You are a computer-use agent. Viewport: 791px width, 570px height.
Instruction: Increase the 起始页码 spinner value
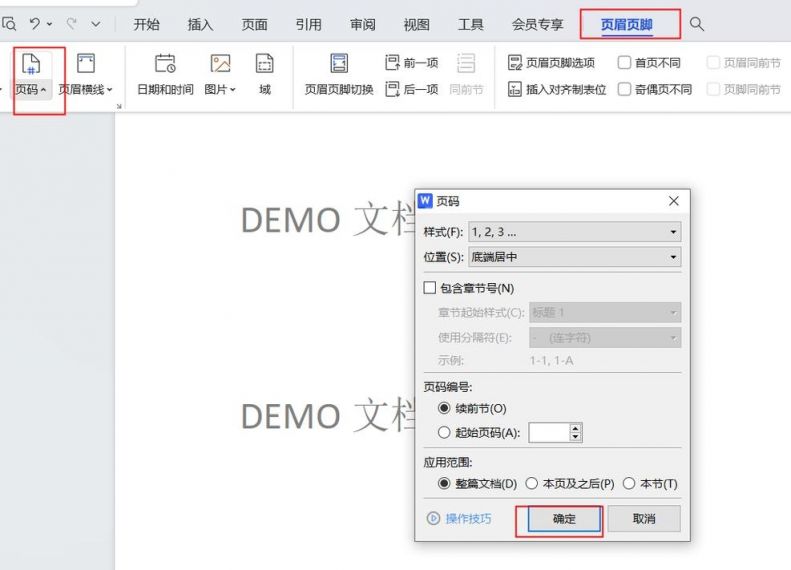click(576, 428)
